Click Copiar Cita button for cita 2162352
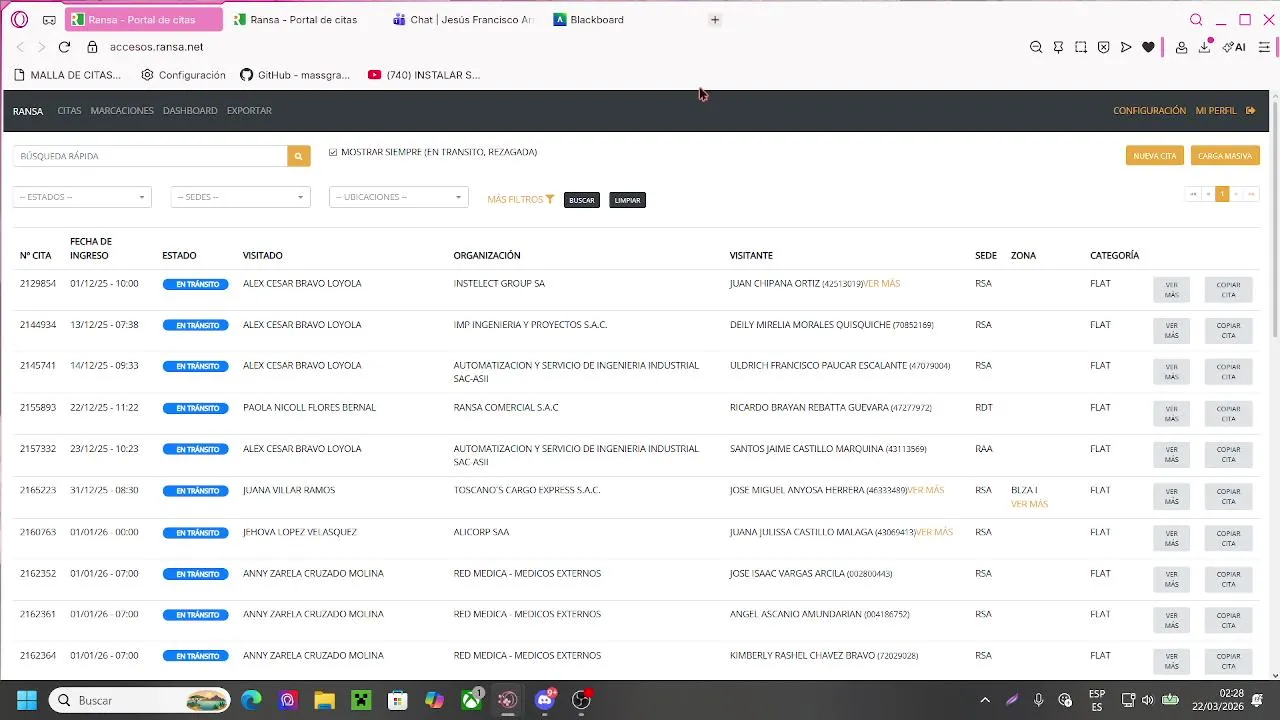This screenshot has width=1280, height=720. 1228,580
